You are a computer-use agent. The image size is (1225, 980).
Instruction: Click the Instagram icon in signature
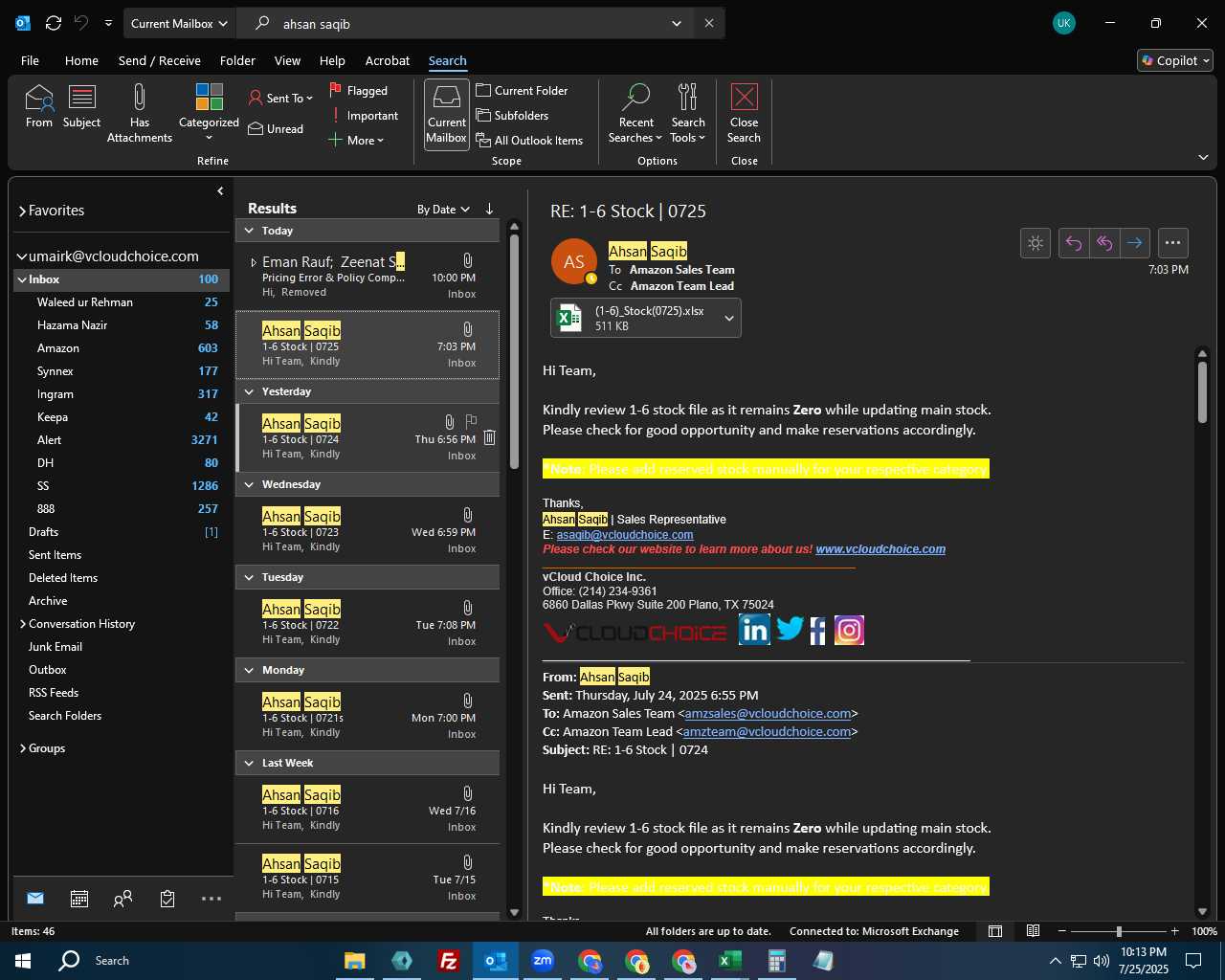point(849,630)
